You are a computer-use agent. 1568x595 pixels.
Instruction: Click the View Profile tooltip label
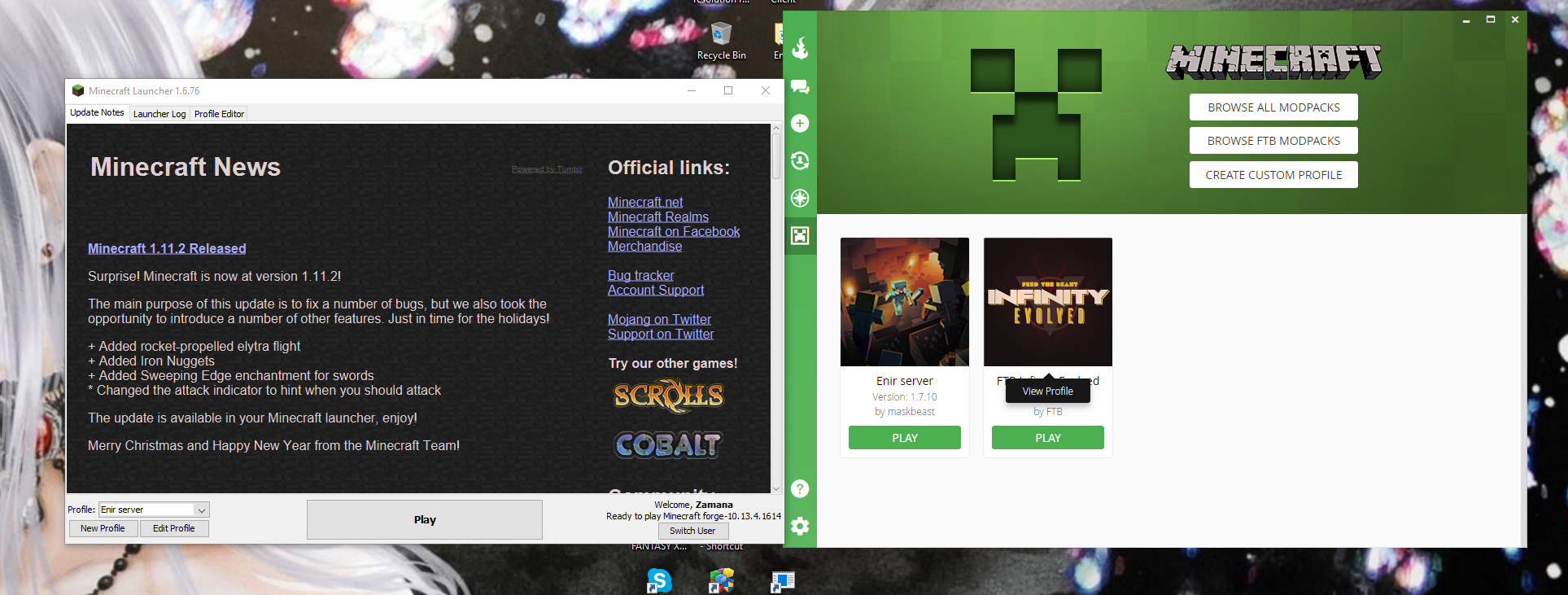click(x=1048, y=392)
